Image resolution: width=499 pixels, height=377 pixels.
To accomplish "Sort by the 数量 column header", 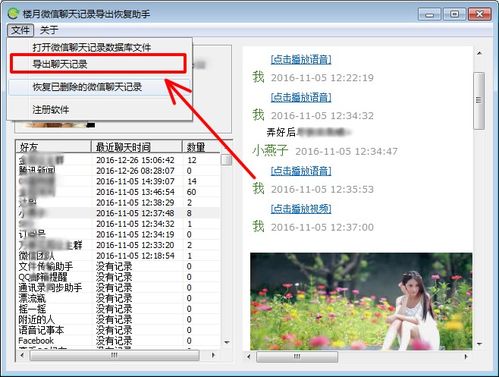I will tap(201, 147).
